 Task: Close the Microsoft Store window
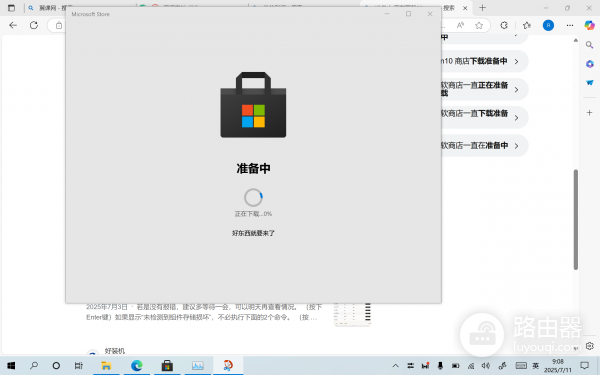coord(430,14)
